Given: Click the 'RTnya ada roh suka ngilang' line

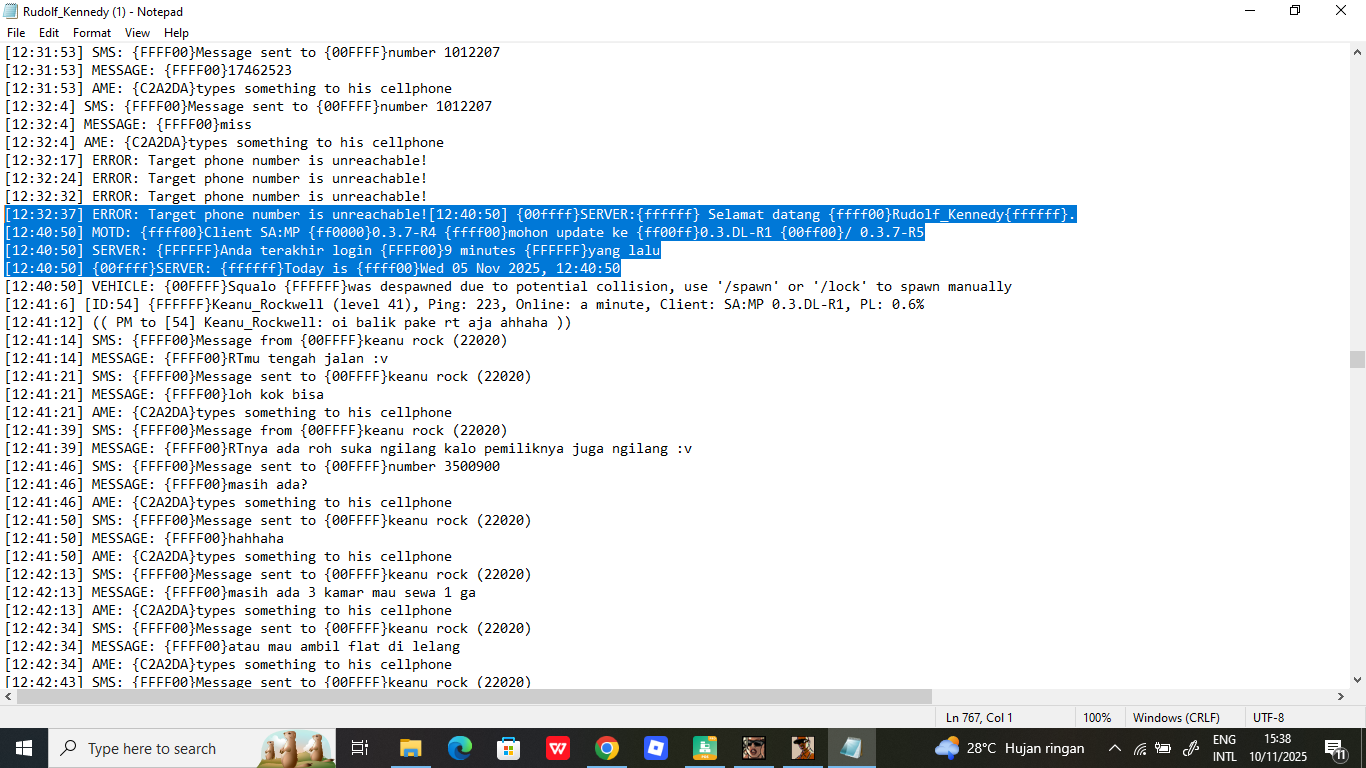Looking at the screenshot, I should [x=348, y=448].
